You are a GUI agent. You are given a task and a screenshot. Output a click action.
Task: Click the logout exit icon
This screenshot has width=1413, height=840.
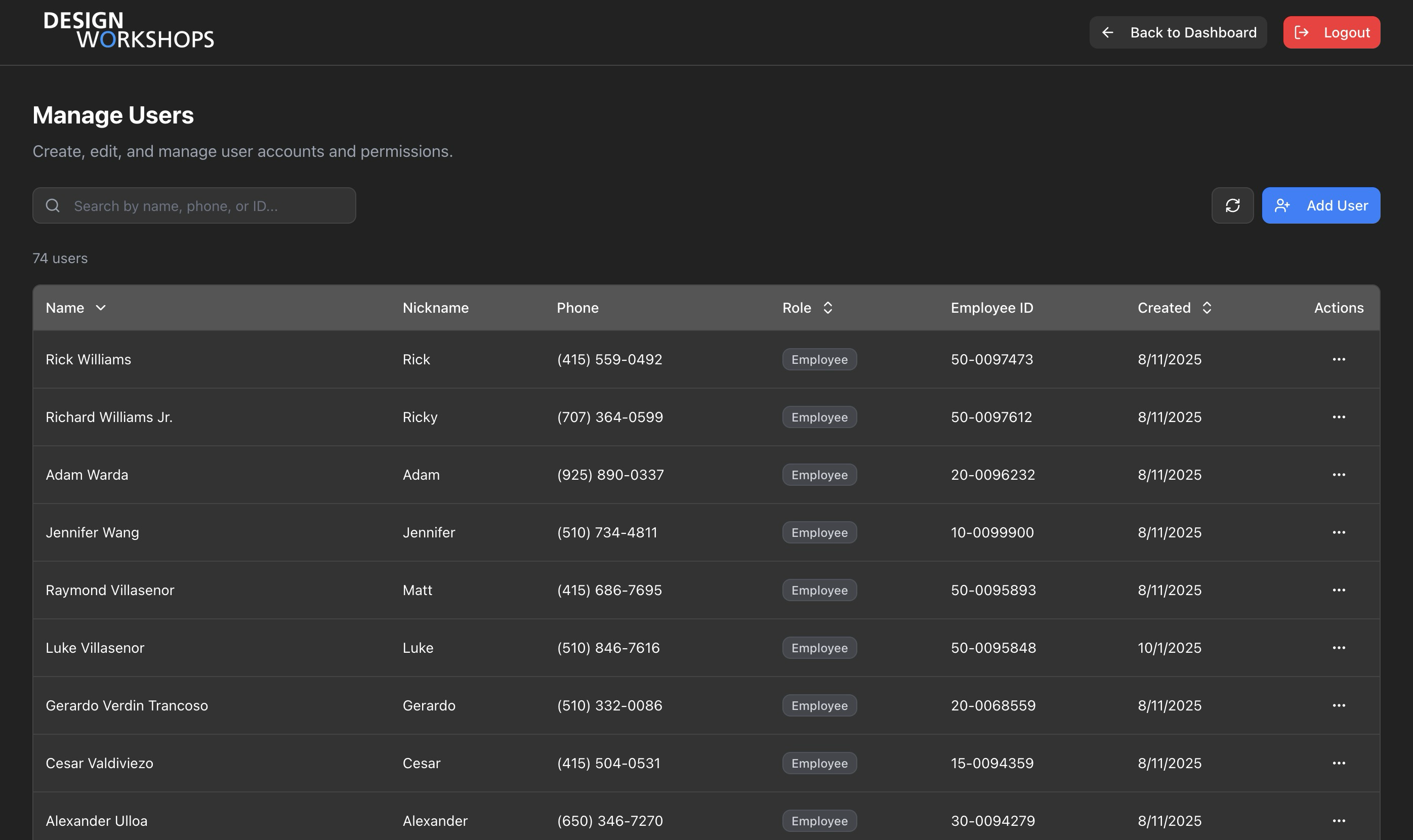[x=1303, y=32]
